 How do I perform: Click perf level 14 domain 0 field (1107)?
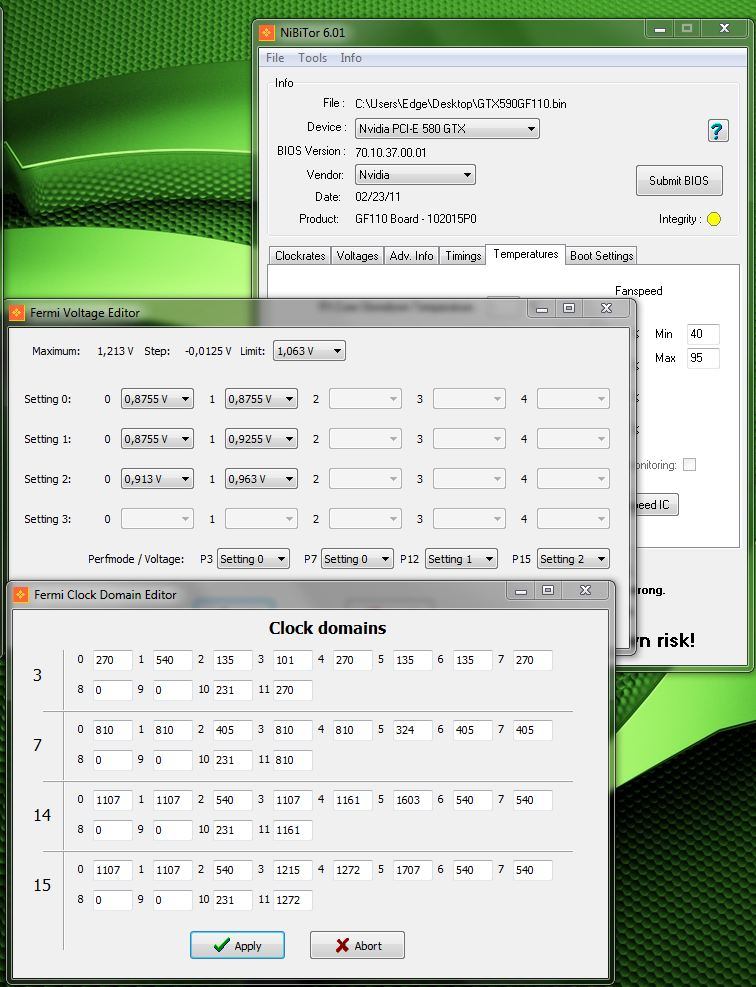(113, 799)
